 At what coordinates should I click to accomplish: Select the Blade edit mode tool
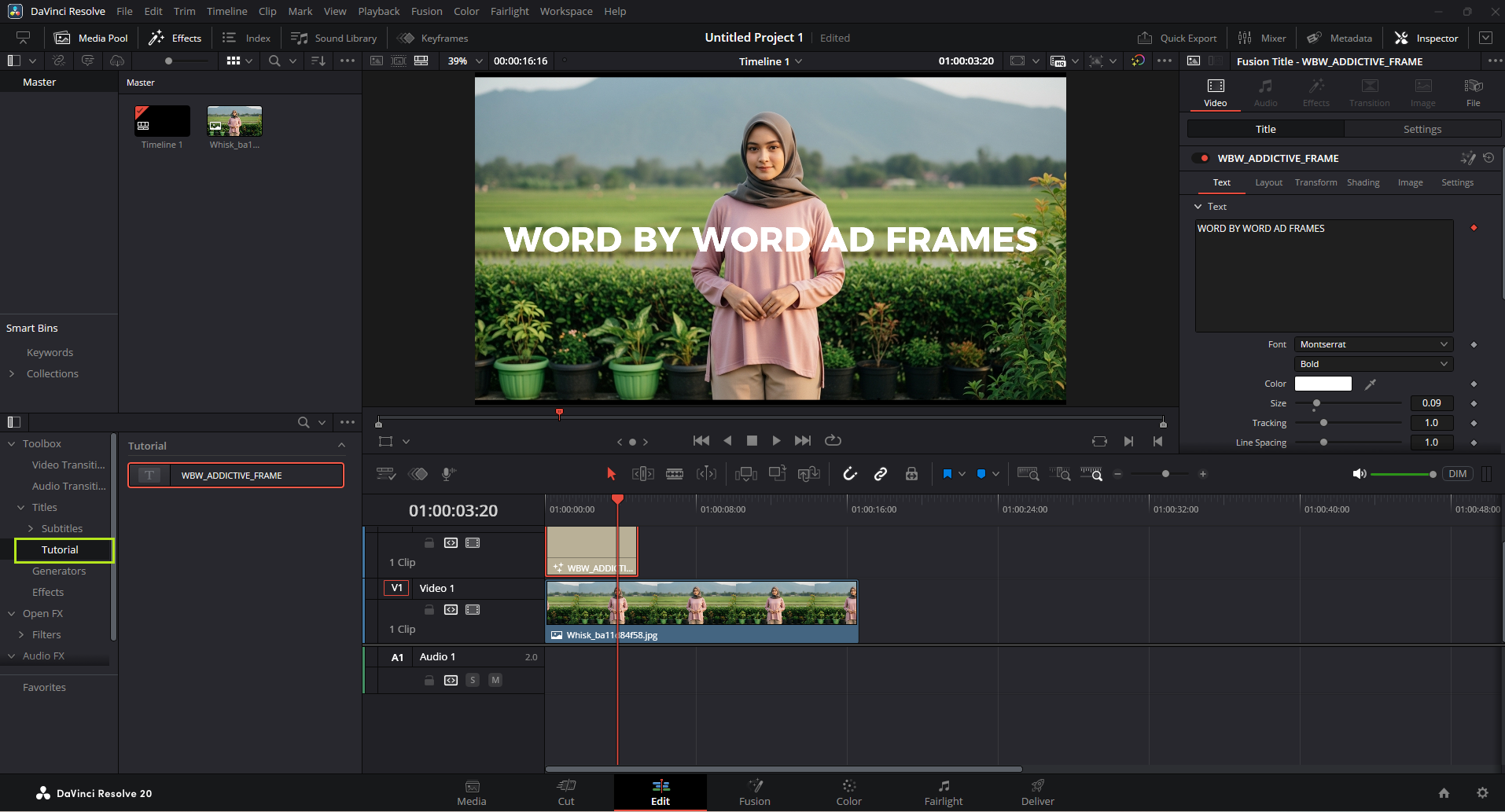[674, 474]
